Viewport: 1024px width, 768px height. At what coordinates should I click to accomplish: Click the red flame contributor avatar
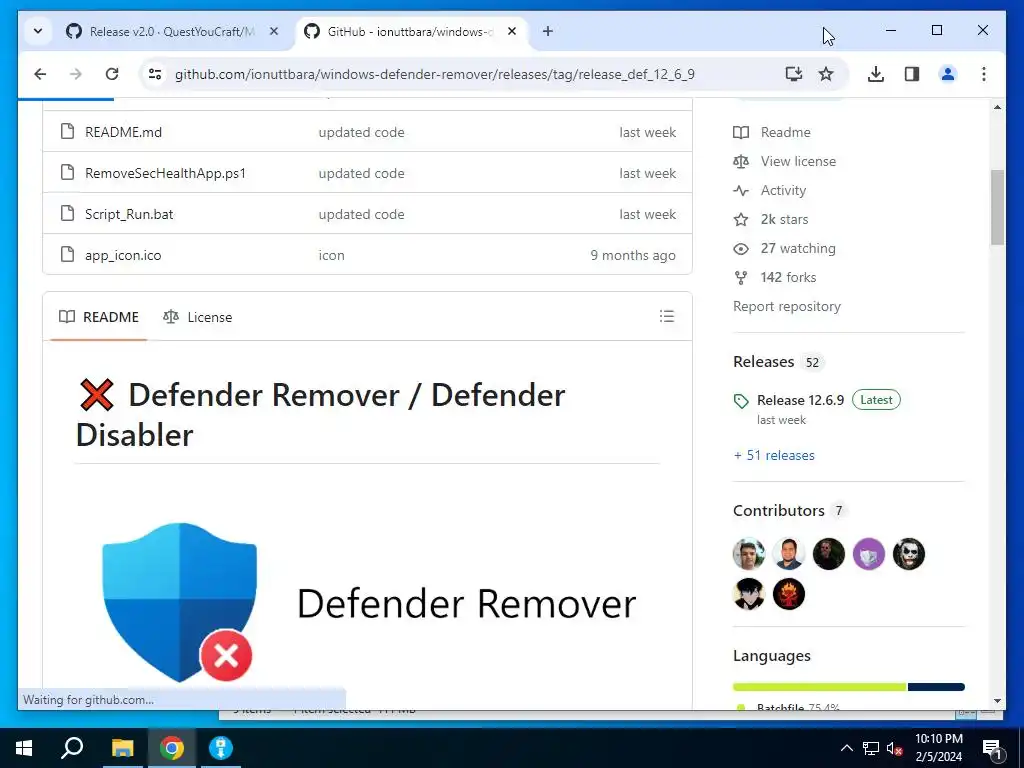(789, 594)
